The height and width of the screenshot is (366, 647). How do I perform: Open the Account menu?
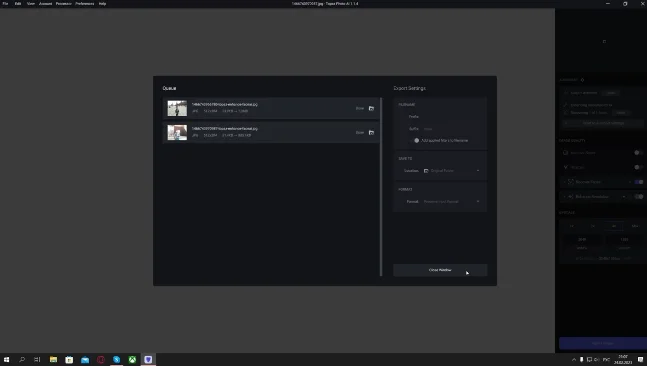[45, 4]
